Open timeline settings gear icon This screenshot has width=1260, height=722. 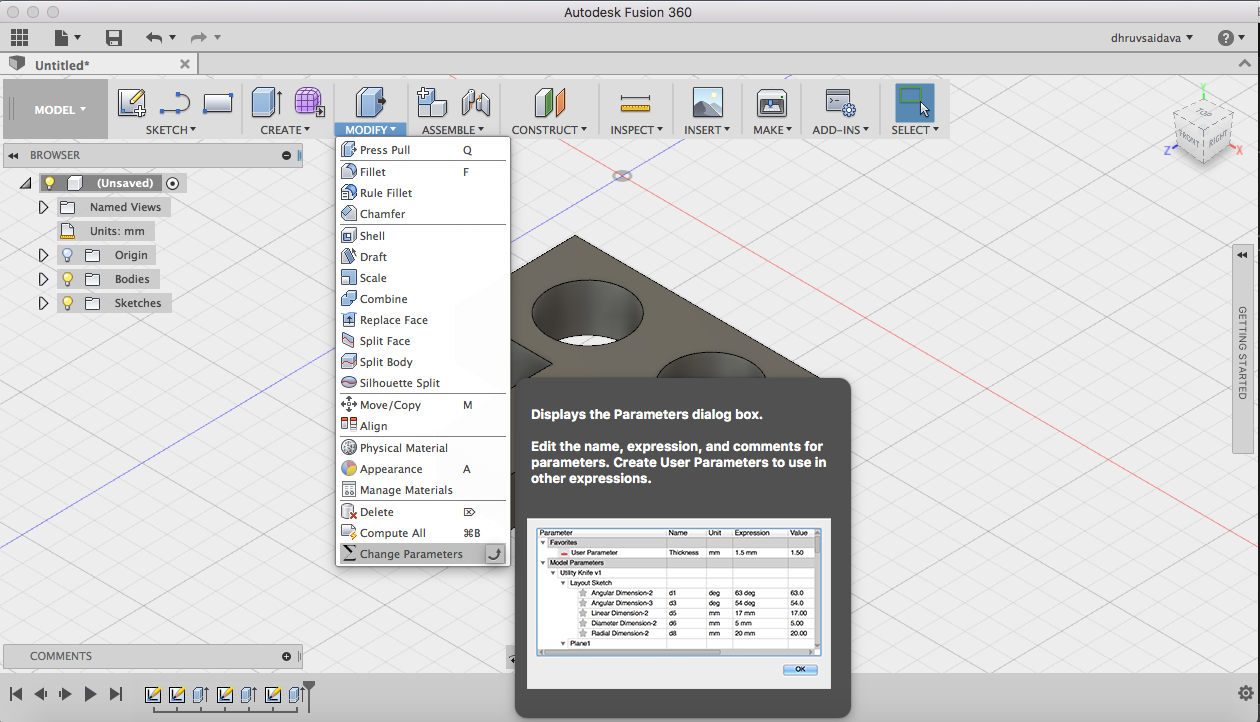pos(1245,693)
